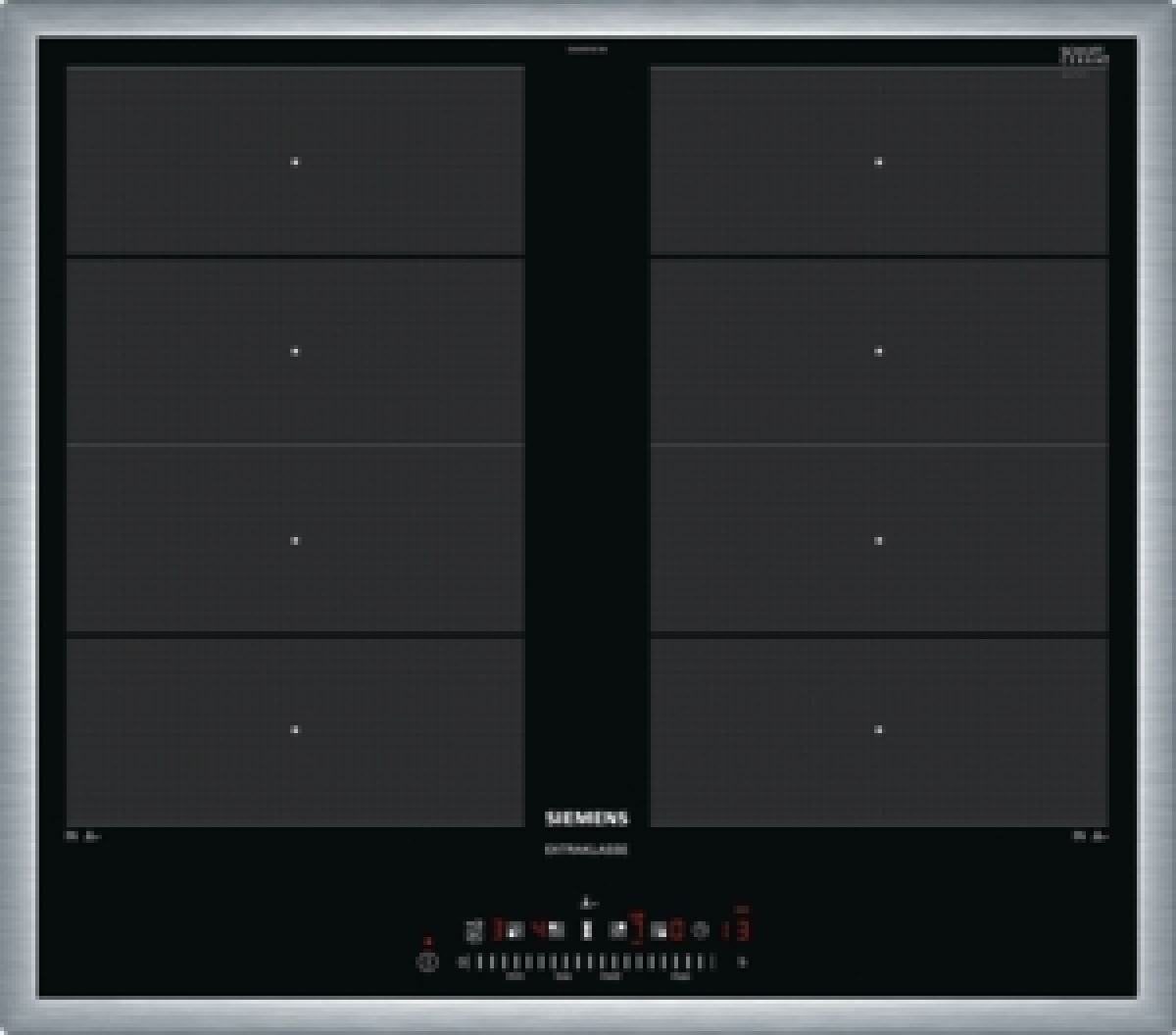Tap the center marker of the top-left cooking zone
Image resolution: width=1176 pixels, height=1035 pixels.
294,162
